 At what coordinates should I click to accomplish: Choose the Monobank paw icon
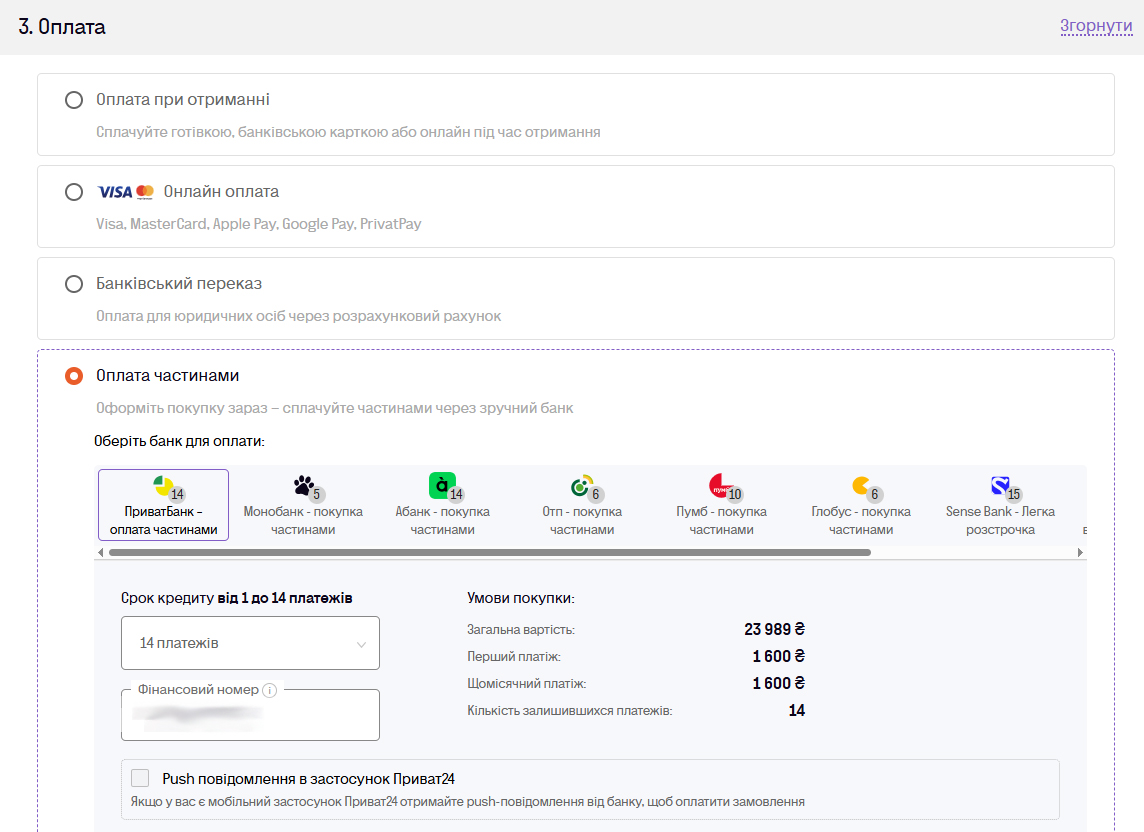tap(304, 485)
